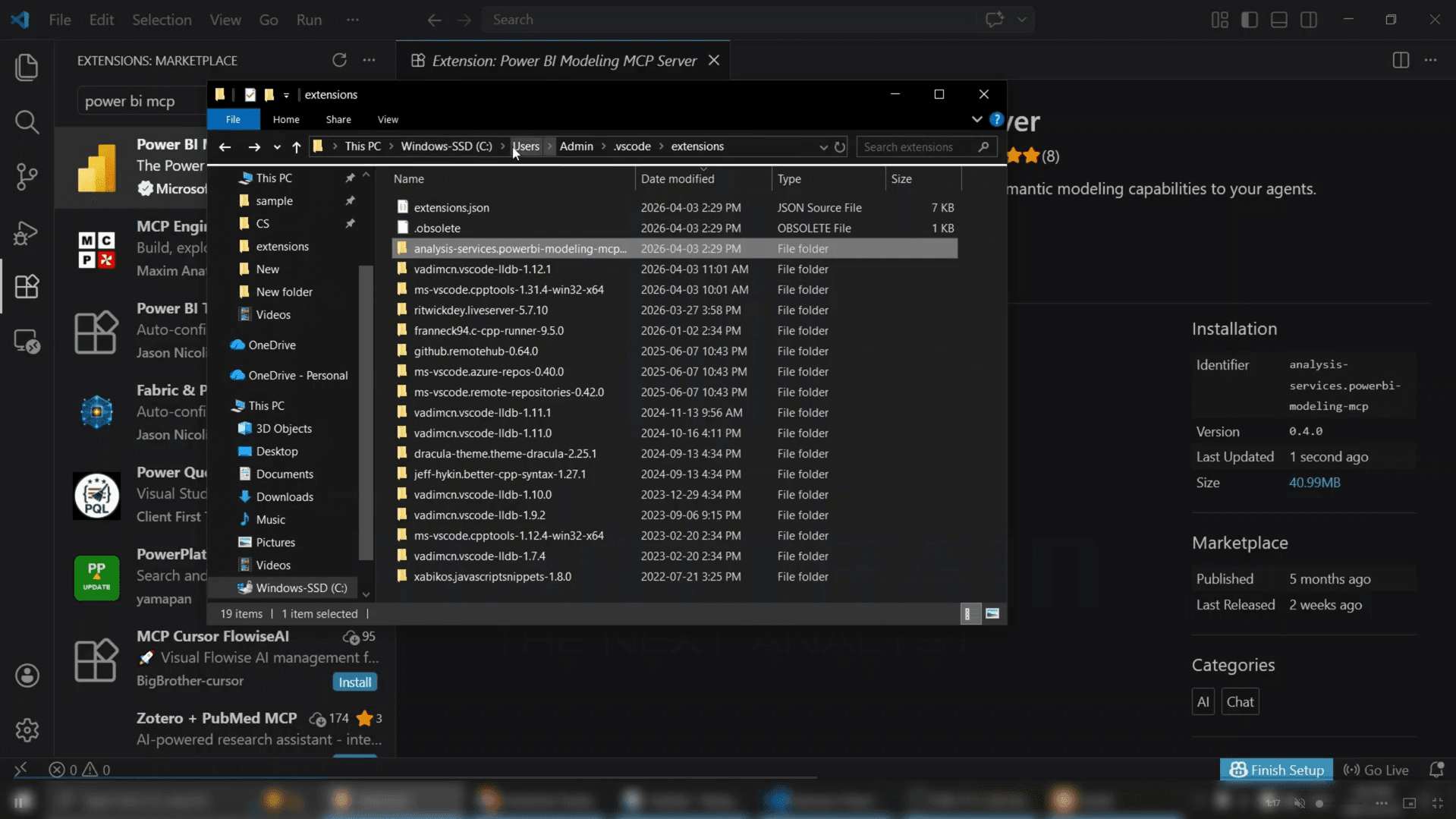Refresh the Extensions Marketplace list
The width and height of the screenshot is (1456, 819).
pos(339,60)
